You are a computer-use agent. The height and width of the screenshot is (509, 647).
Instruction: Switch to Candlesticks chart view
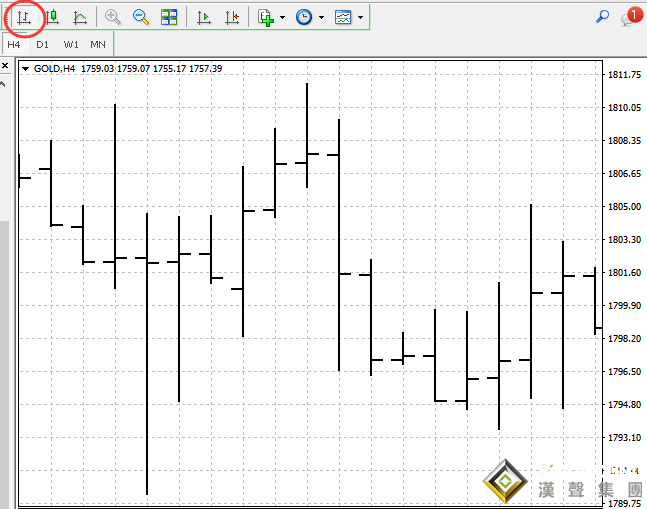point(52,18)
